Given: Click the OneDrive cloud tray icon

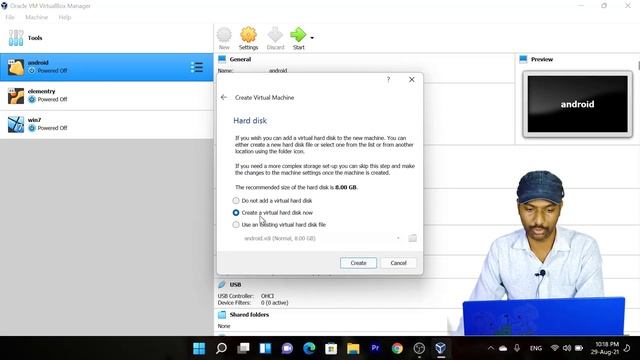Looking at the screenshot, I should [503, 348].
